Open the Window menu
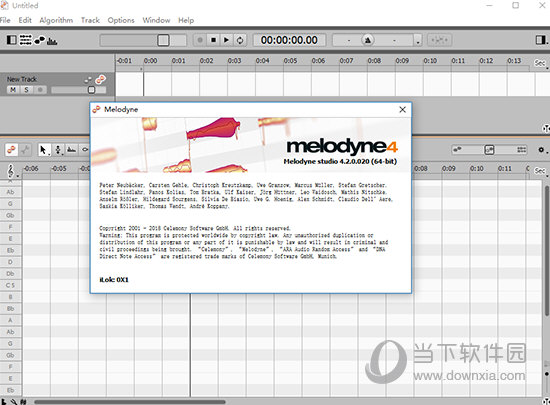550x405 pixels. tap(156, 20)
